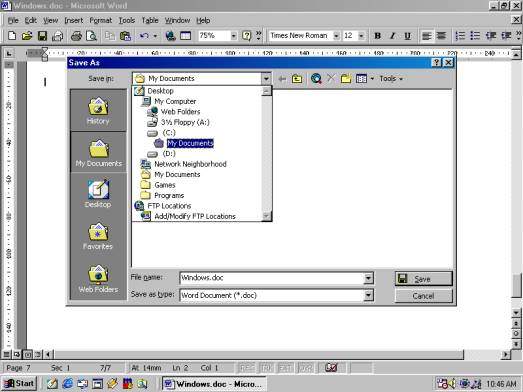Click the File name input field
This screenshot has height=392, width=523.
[272, 278]
